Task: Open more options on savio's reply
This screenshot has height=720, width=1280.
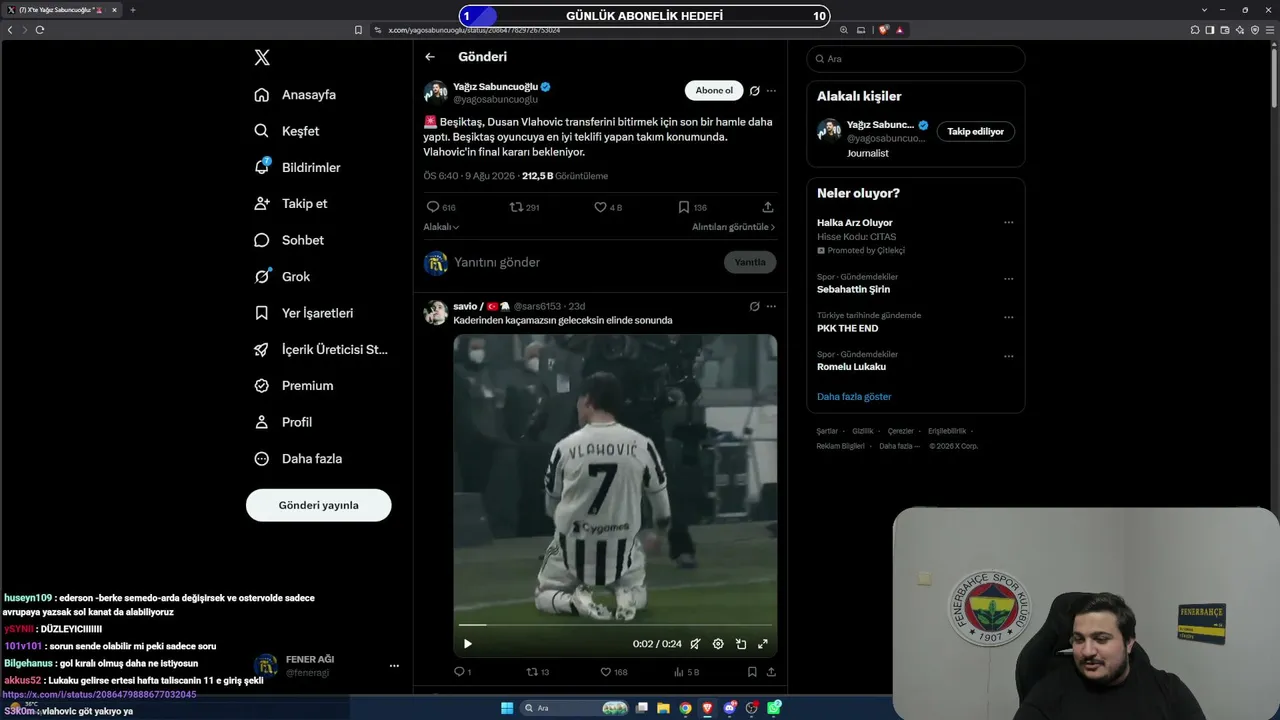Action: (x=771, y=306)
